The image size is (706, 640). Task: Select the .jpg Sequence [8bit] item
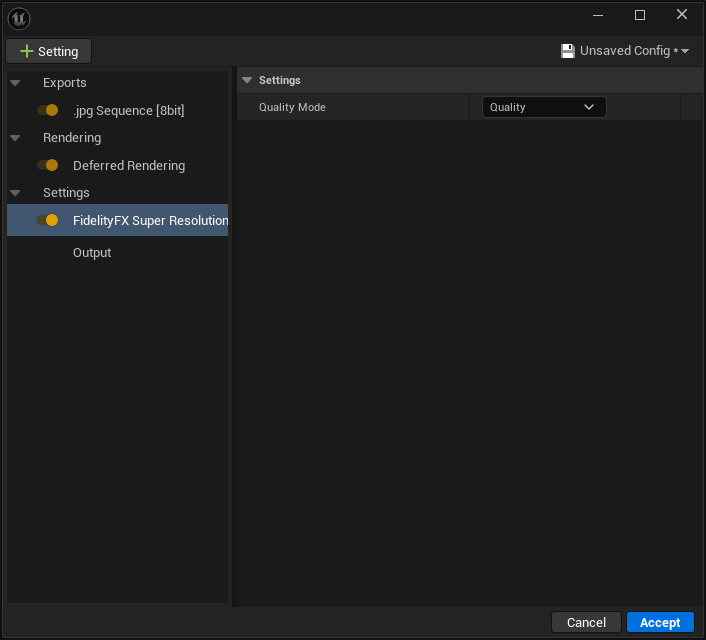(128, 110)
